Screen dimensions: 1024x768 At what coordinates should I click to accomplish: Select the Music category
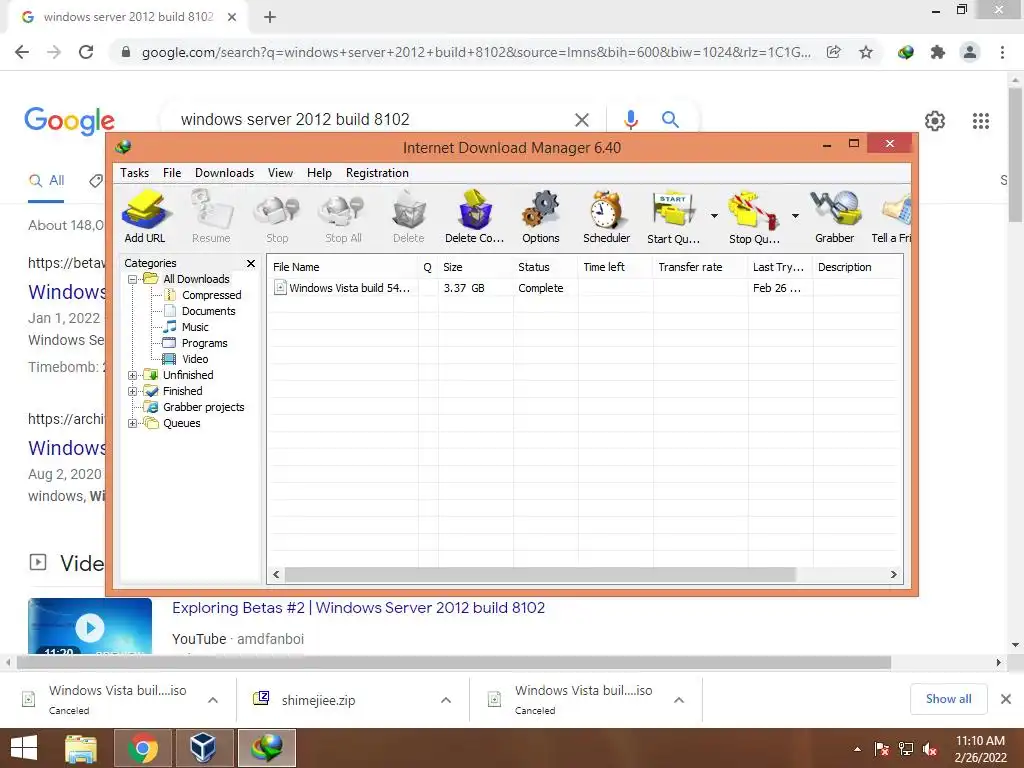195,327
